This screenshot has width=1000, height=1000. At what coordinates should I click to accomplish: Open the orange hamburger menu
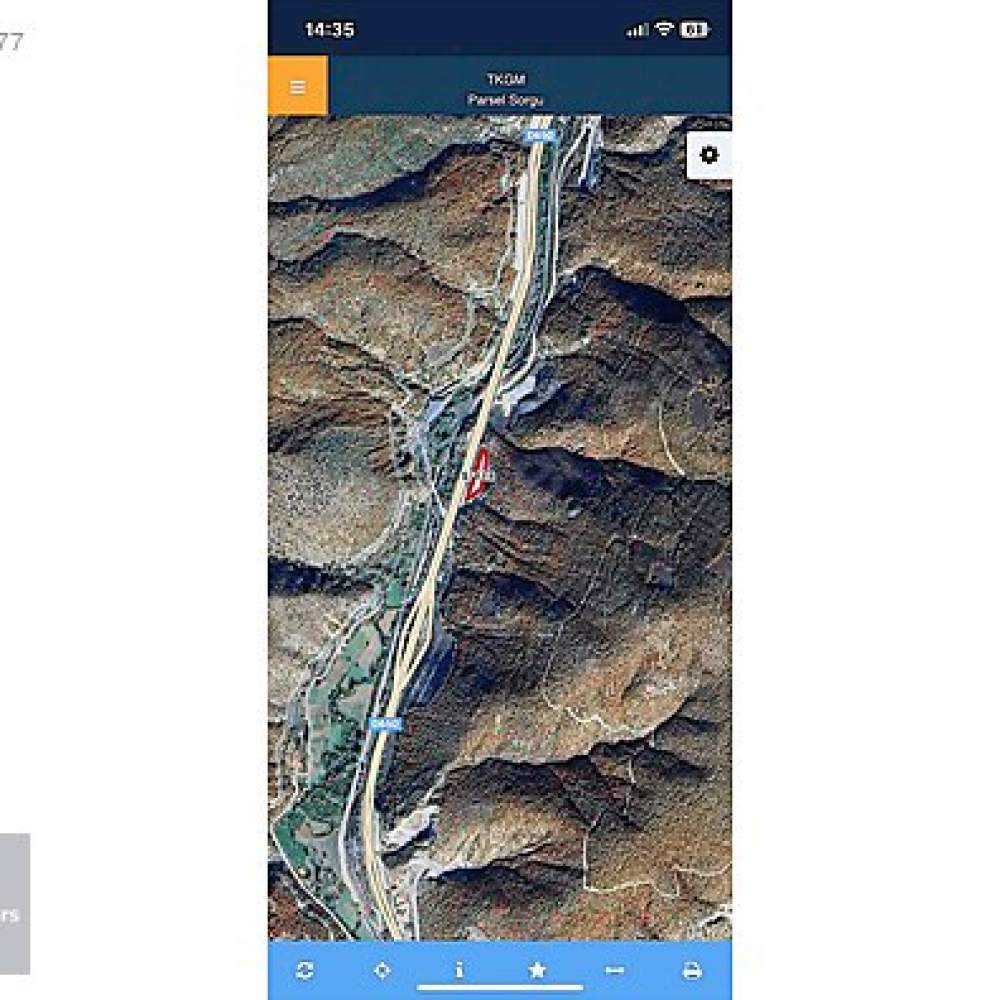pos(298,85)
